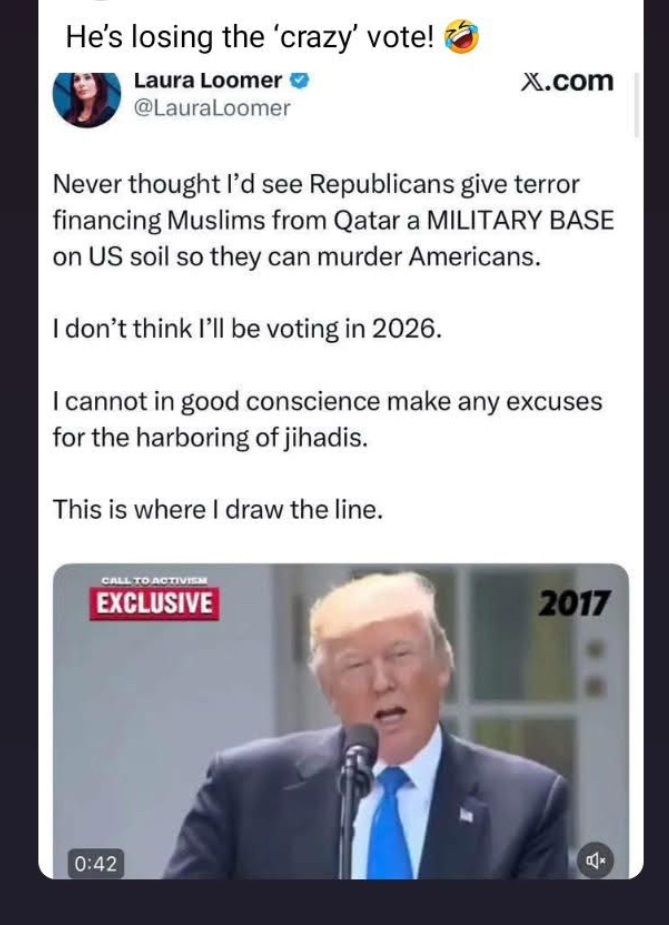This screenshot has width=669, height=925.
Task: Unmute the video using speaker icon
Action: pos(595,861)
